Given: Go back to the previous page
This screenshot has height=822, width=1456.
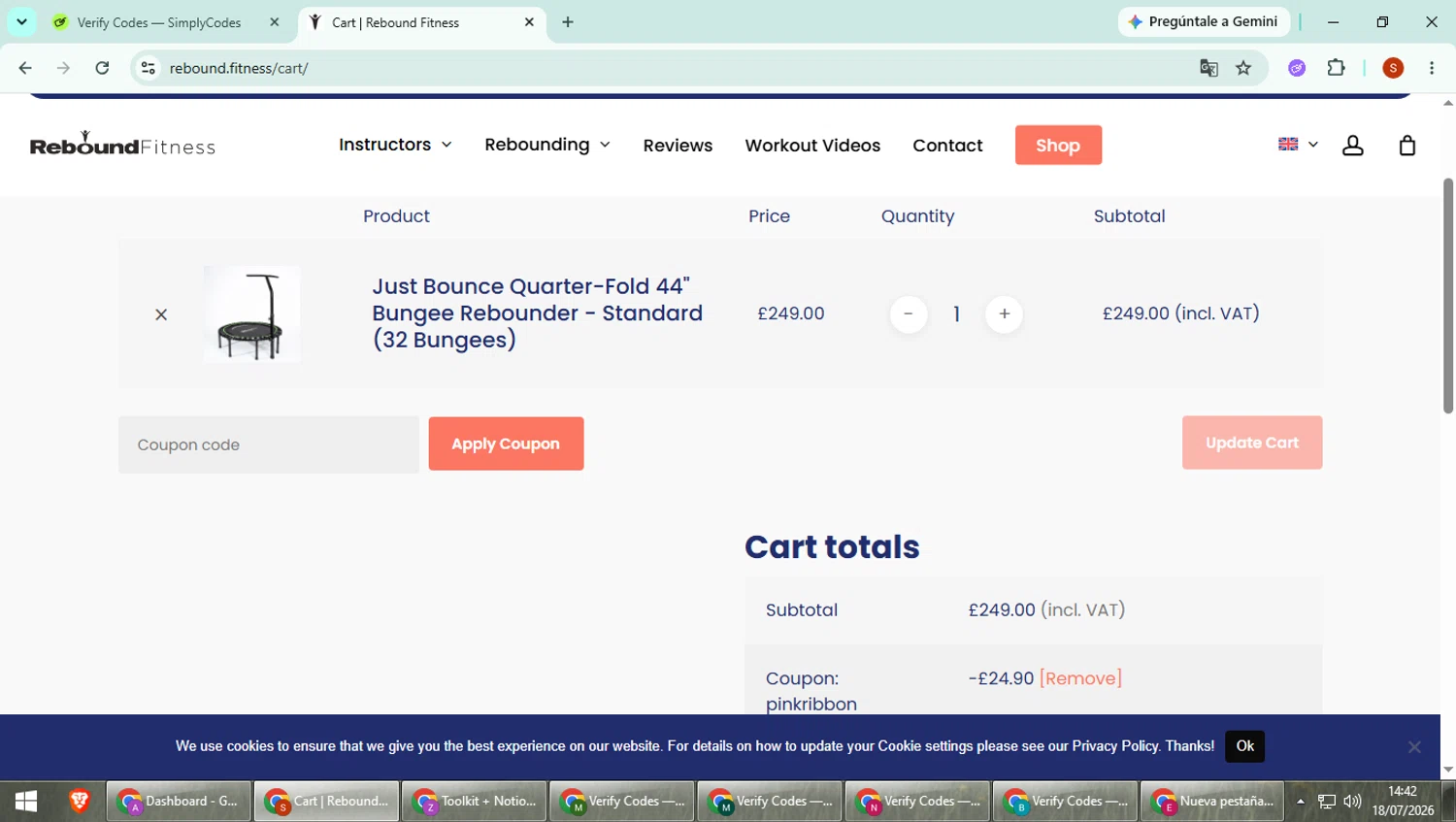Looking at the screenshot, I should coord(25,68).
